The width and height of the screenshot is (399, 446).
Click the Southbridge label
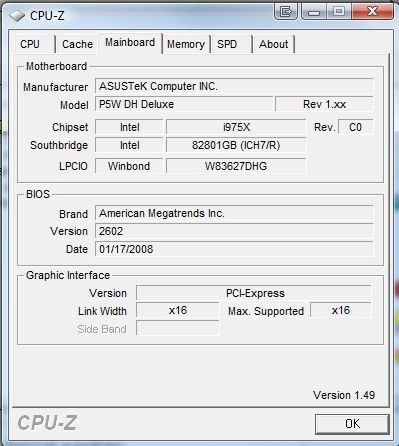coord(59,145)
